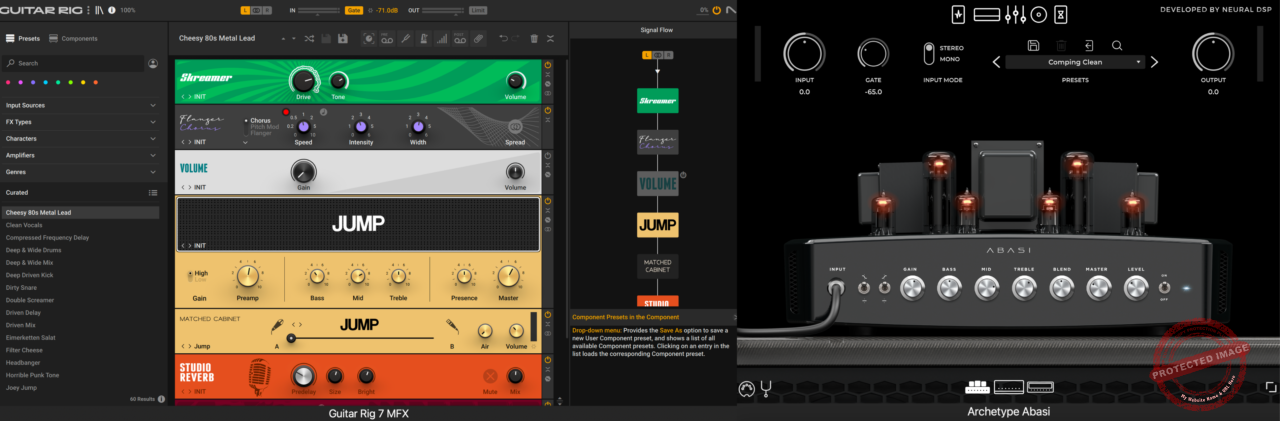Click the cab speaker circle icon in Archetype Abasi
The width and height of the screenshot is (1280, 421).
point(1040,15)
